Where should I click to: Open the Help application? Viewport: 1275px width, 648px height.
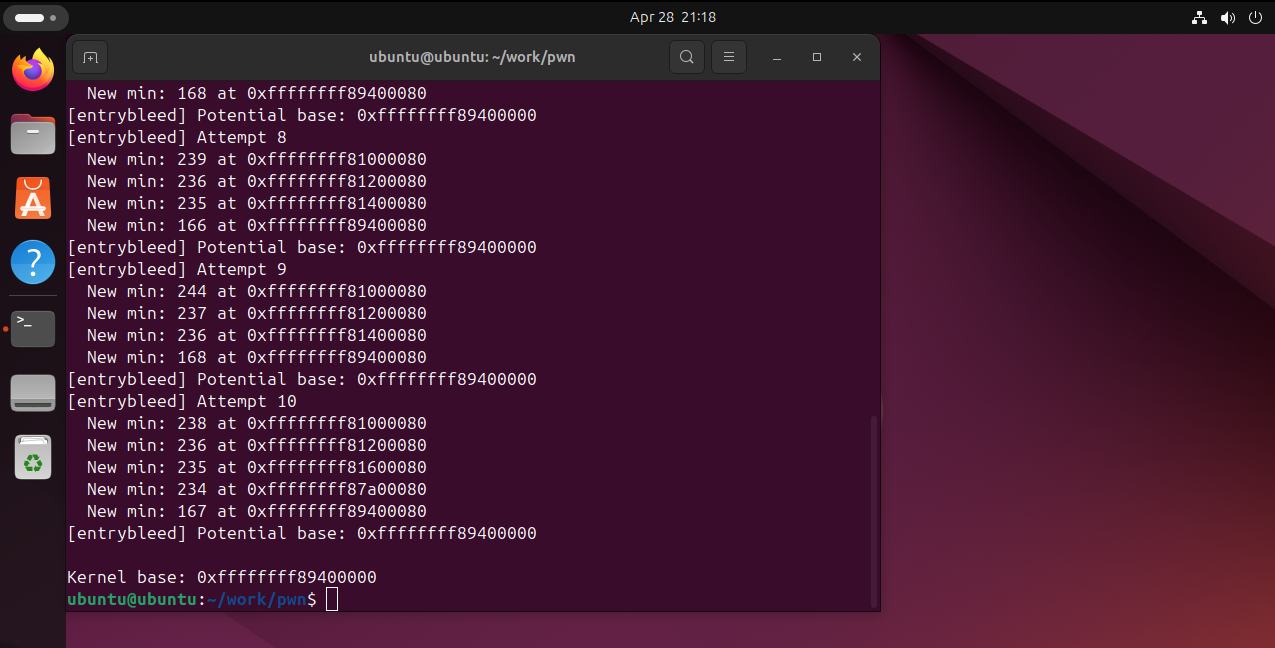tap(33, 262)
